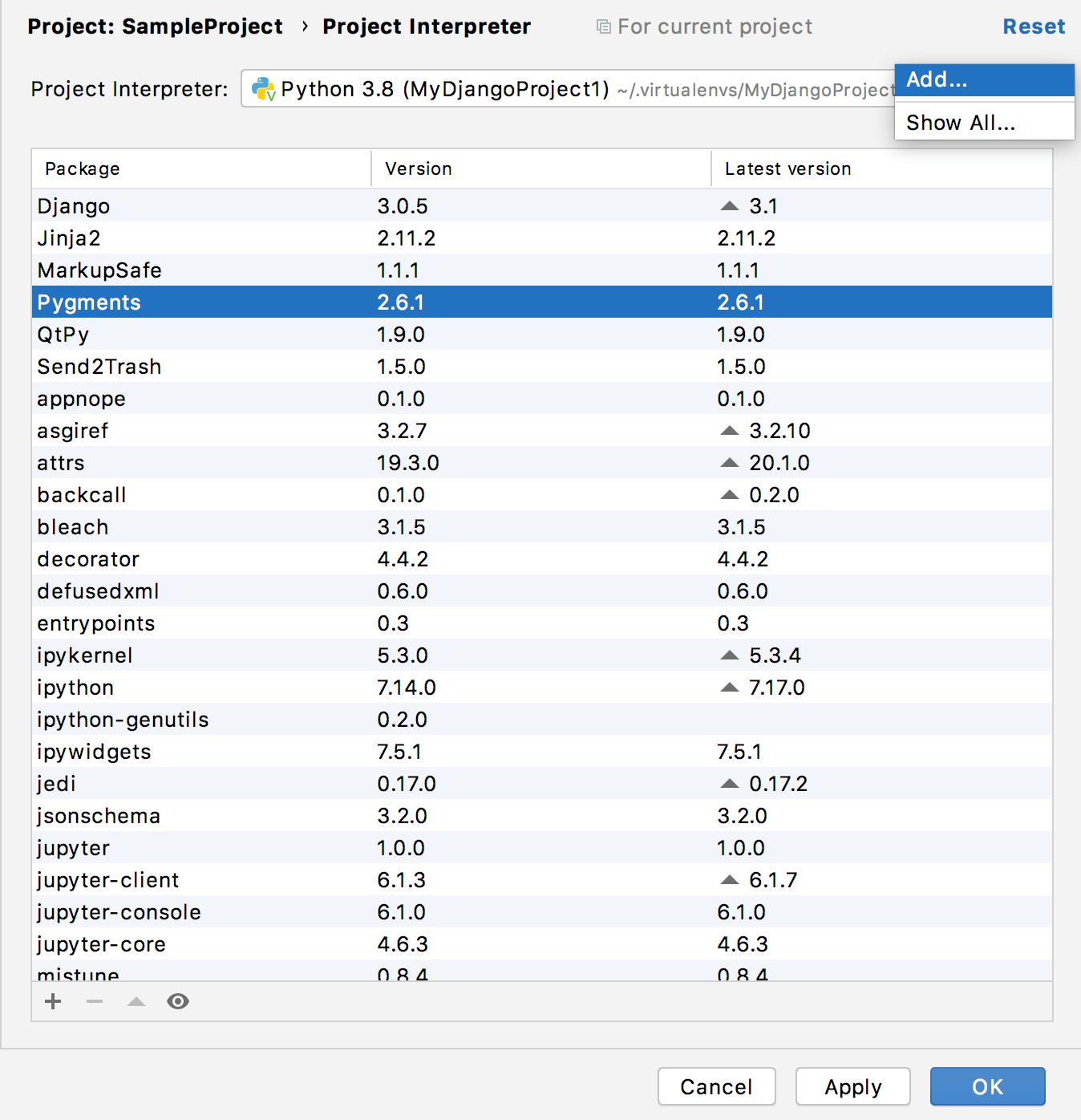Open the Project Interpreter dropdown list

coord(561,88)
